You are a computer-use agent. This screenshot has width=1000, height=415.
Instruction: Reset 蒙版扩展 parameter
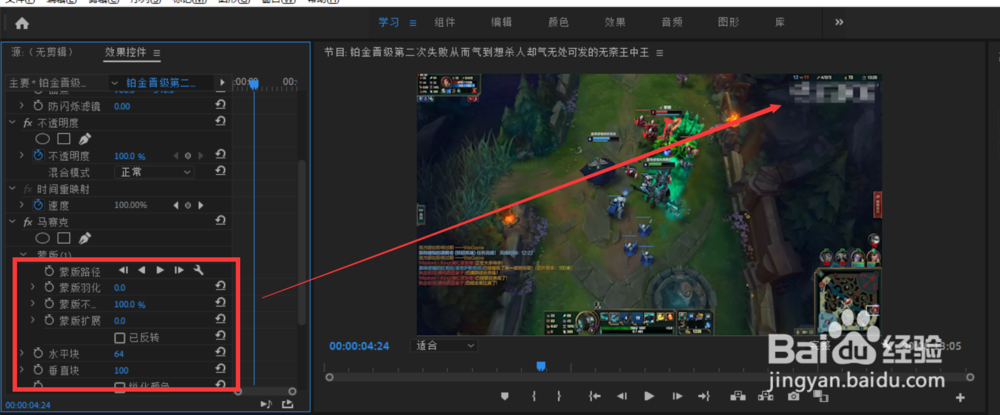tap(221, 320)
